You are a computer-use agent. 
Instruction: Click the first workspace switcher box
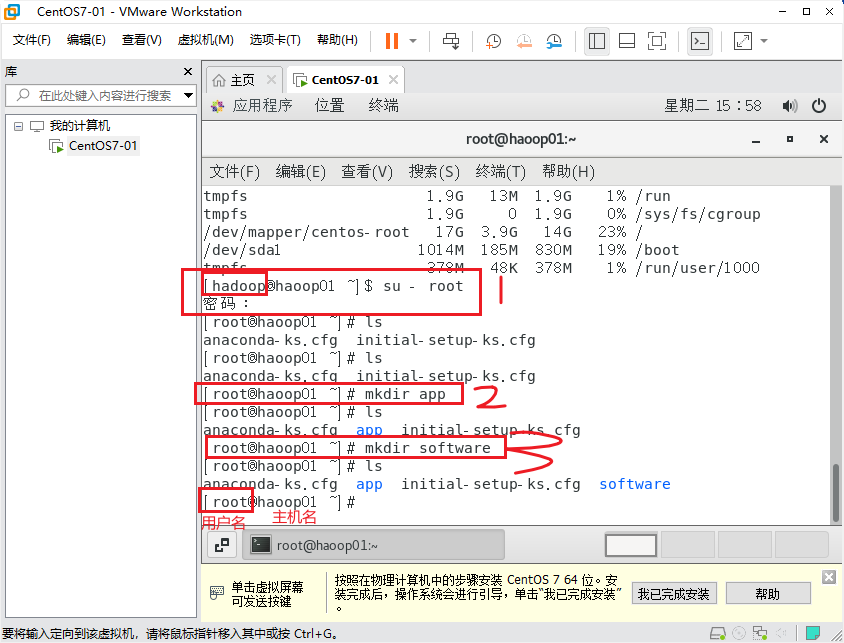pyautogui.click(x=631, y=545)
